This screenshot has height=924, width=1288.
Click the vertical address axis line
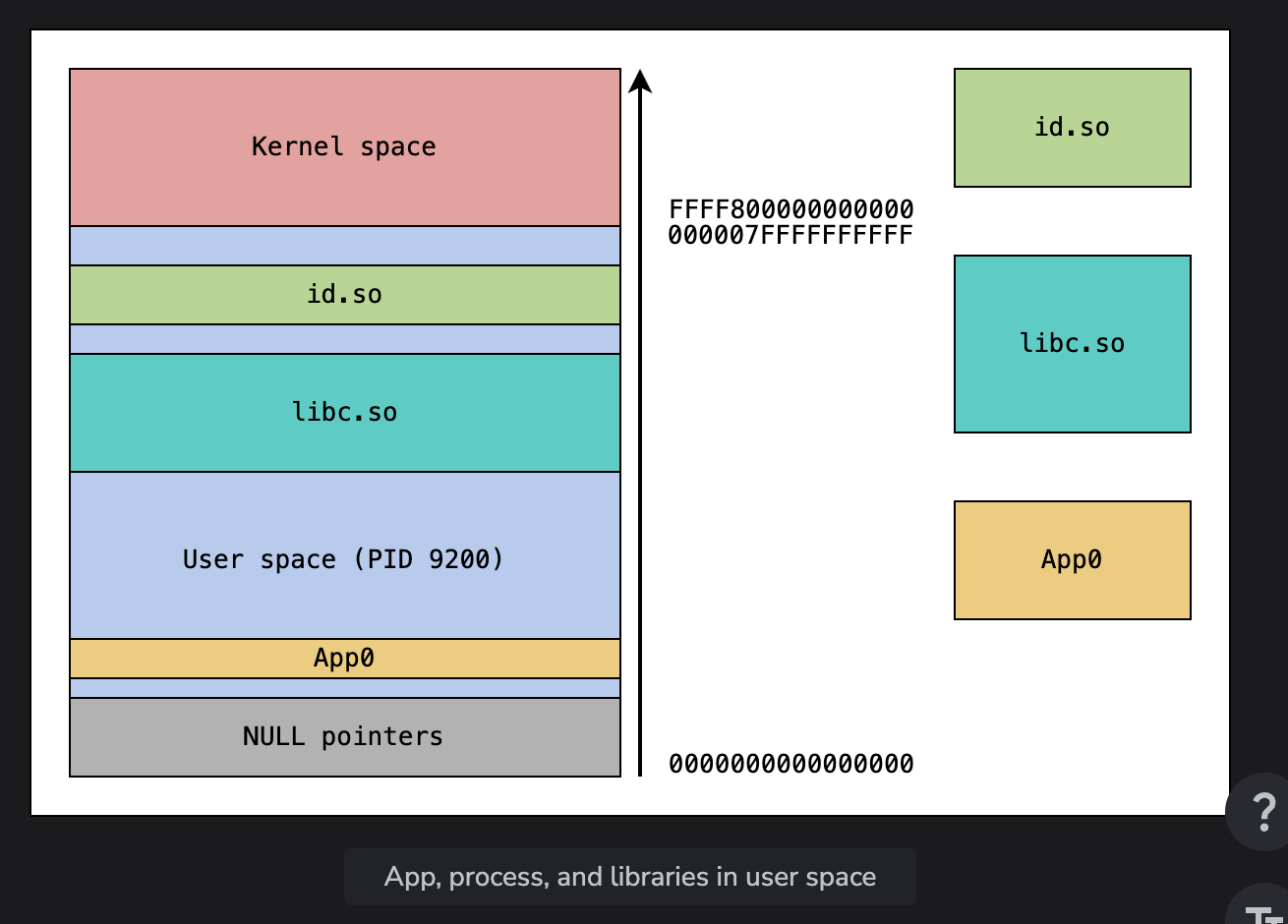tap(640, 433)
